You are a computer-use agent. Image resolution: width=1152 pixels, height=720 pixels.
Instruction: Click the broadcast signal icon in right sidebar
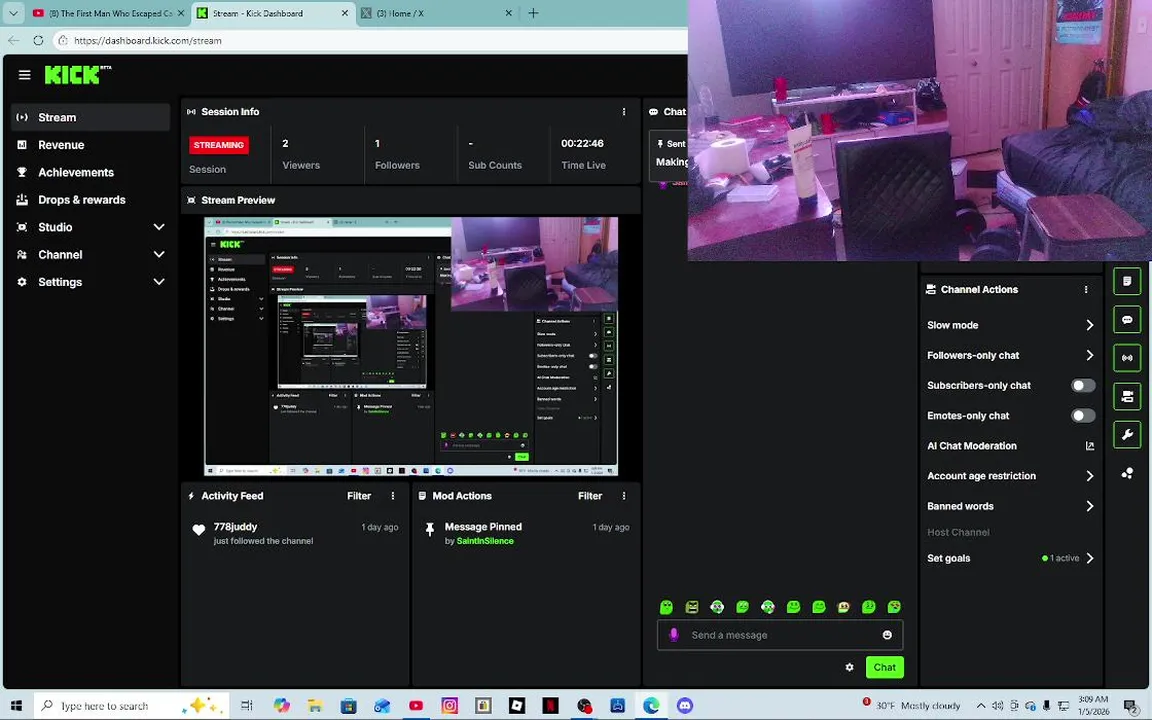tap(1127, 358)
